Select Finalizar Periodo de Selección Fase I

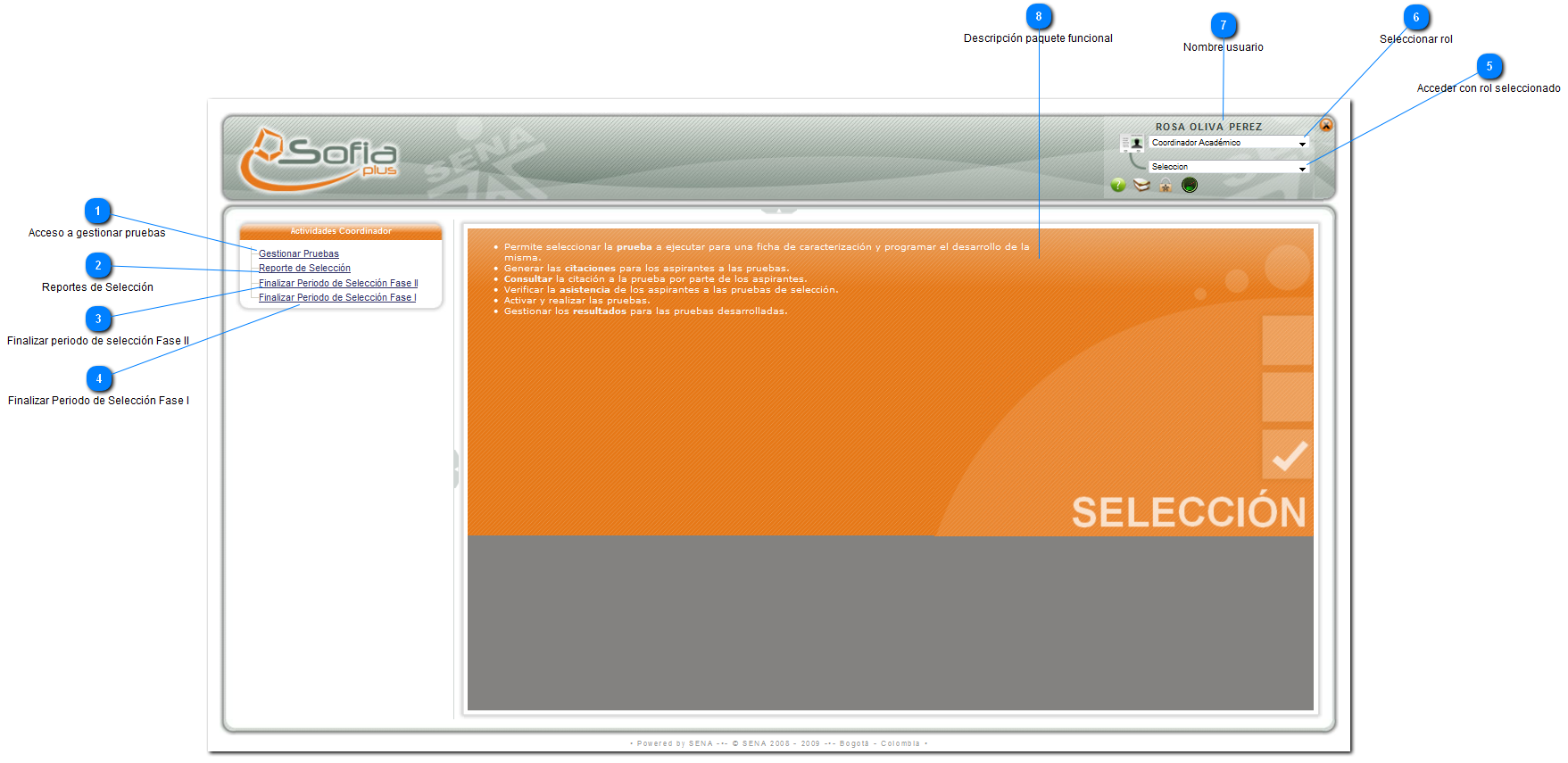(337, 297)
